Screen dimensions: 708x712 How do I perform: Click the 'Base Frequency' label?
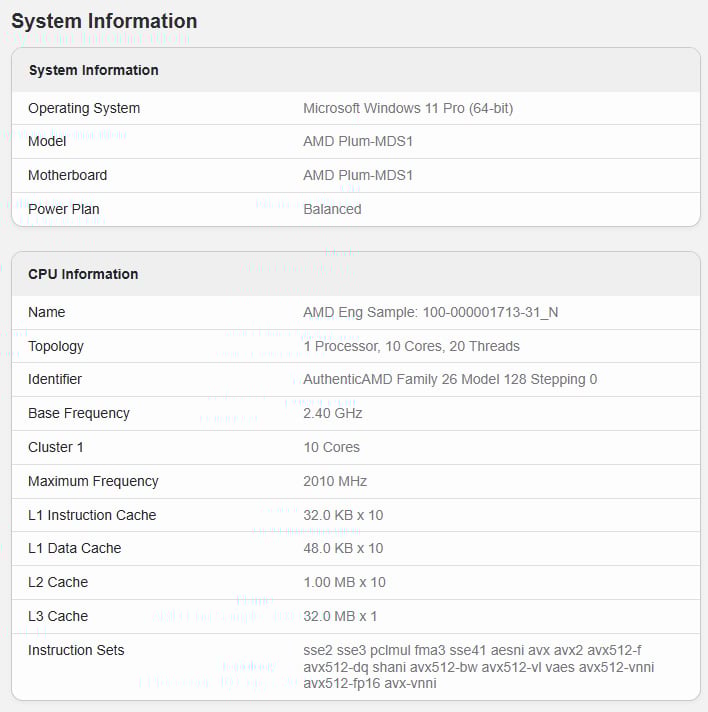(79, 414)
